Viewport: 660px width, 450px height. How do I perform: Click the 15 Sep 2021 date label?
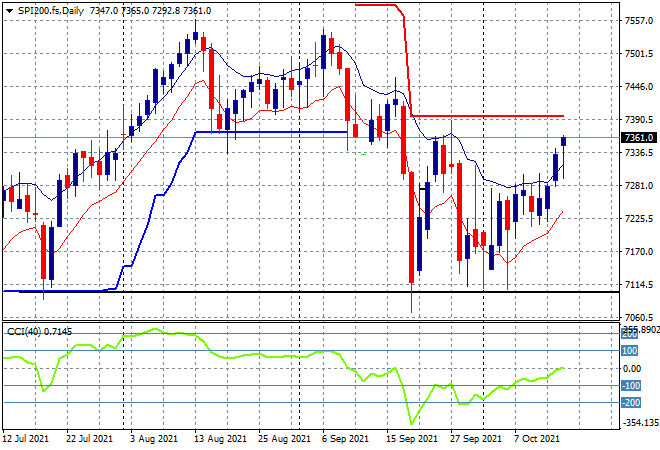(x=412, y=439)
